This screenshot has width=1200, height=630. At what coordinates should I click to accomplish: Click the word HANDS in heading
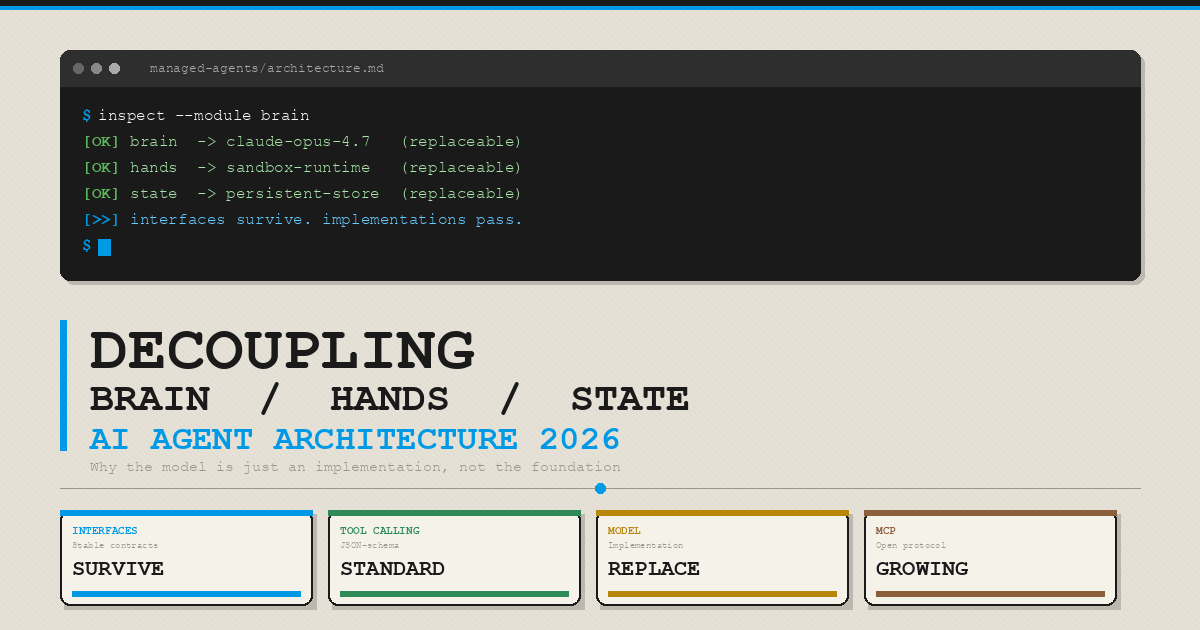390,399
